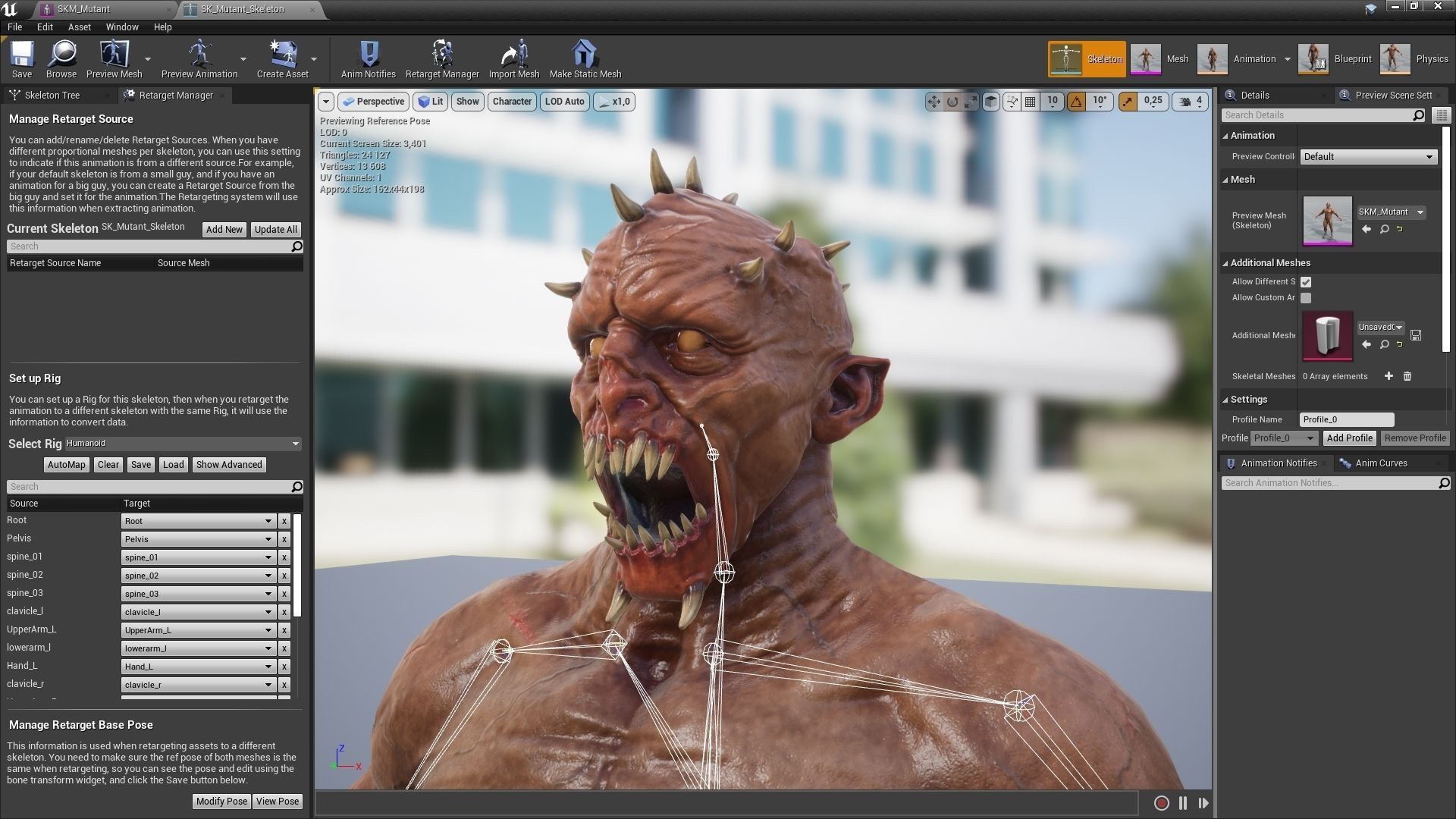
Task: Open viewport options dropdown arrow
Action: coord(326,102)
